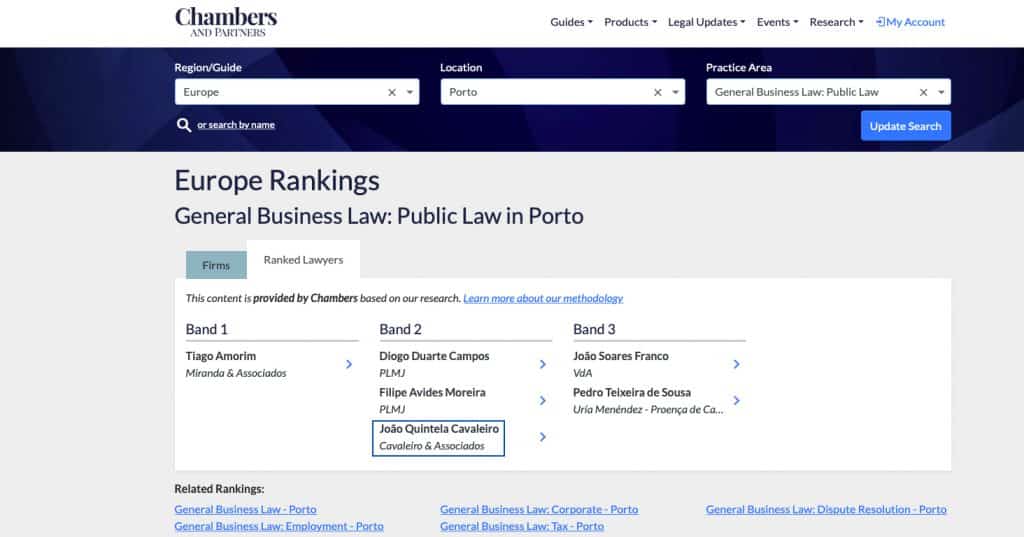
Task: Select the Ranked Lawyers tab
Action: 303,259
